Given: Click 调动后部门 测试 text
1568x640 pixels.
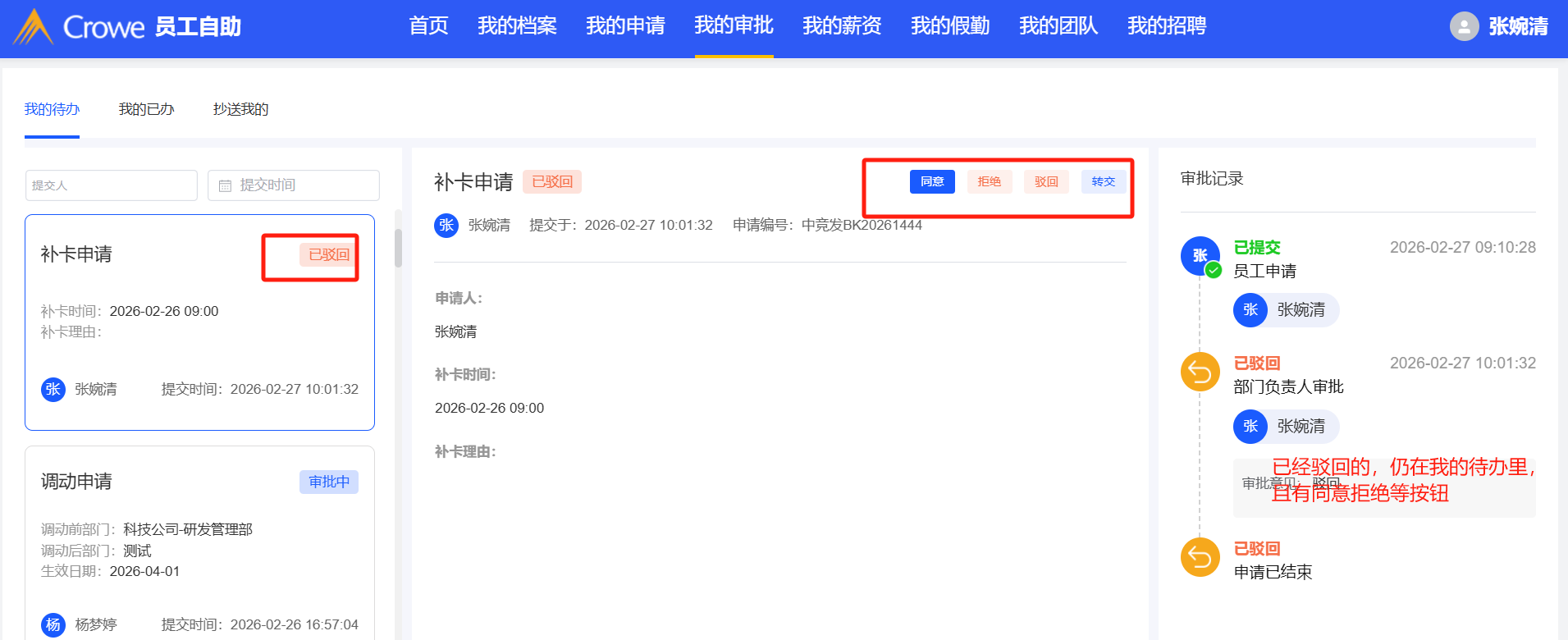Looking at the screenshot, I should pyautogui.click(x=96, y=551).
